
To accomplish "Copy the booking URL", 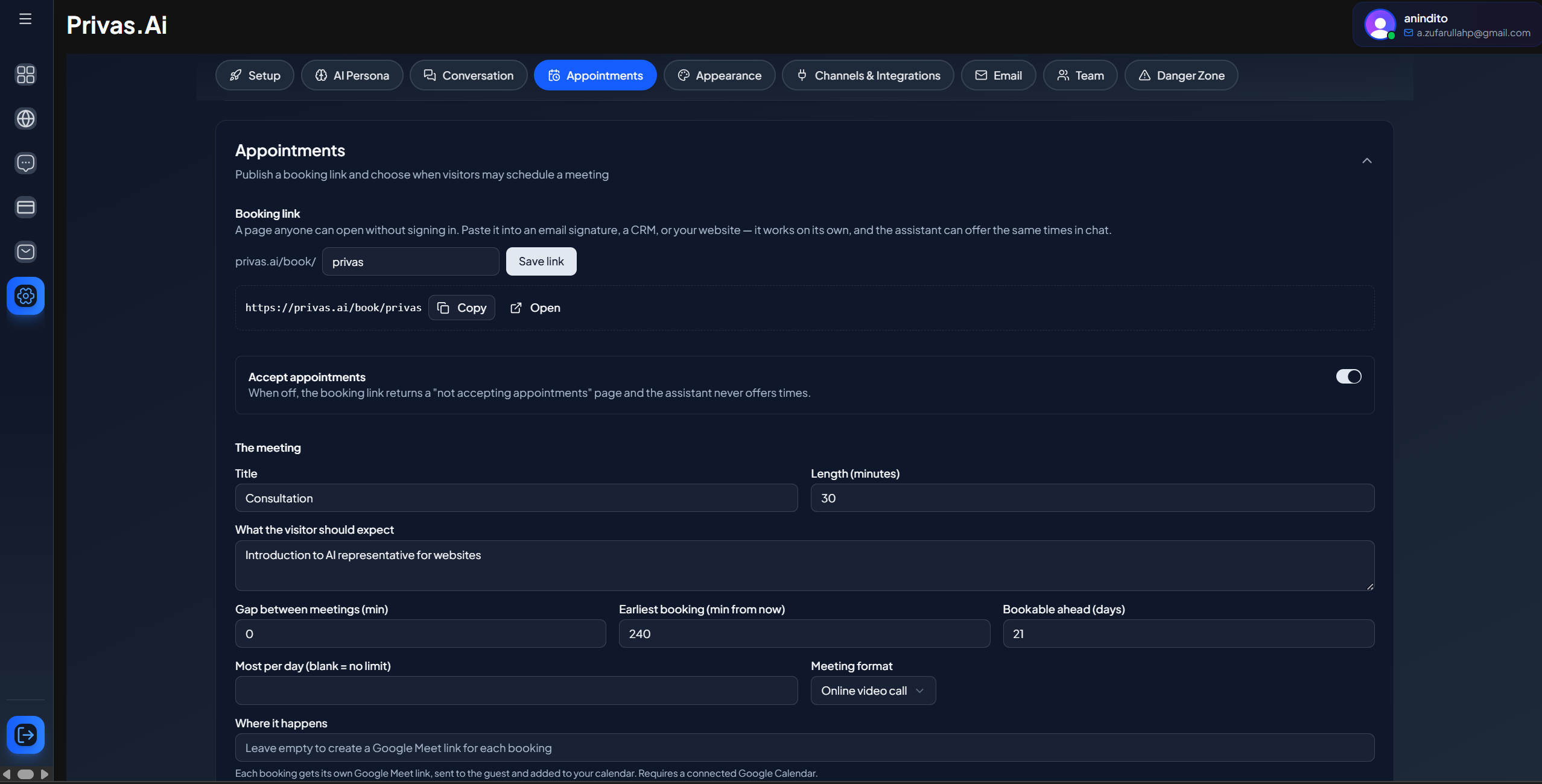I will 462,308.
